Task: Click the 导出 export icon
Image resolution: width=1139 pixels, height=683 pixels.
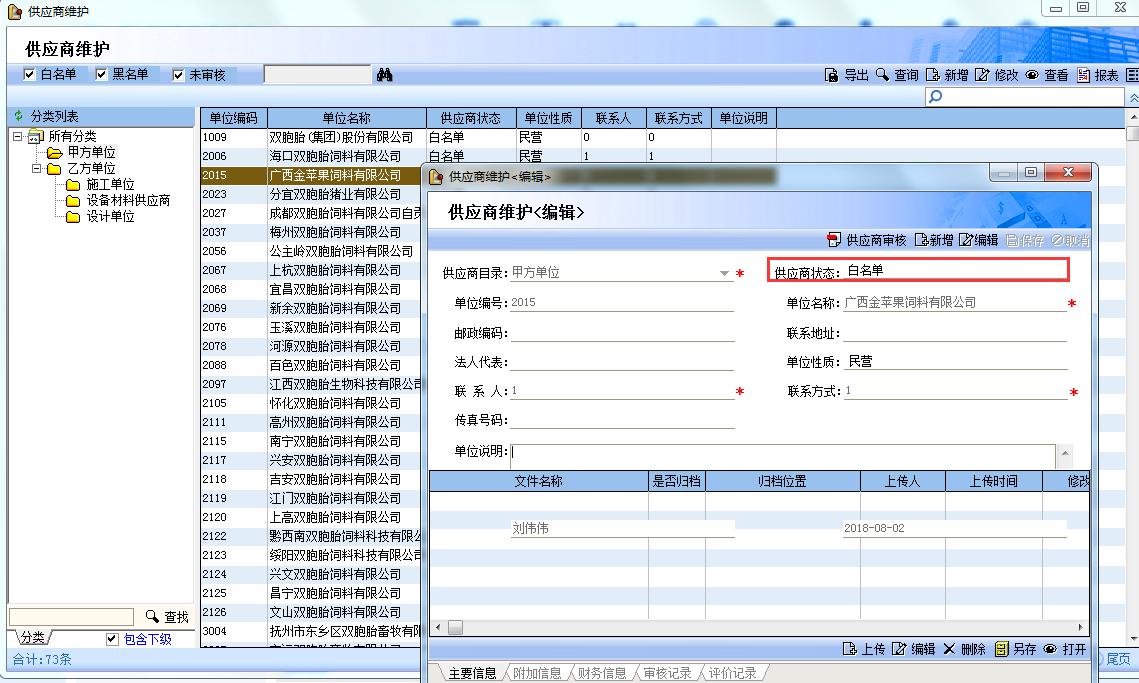Action: [831, 75]
